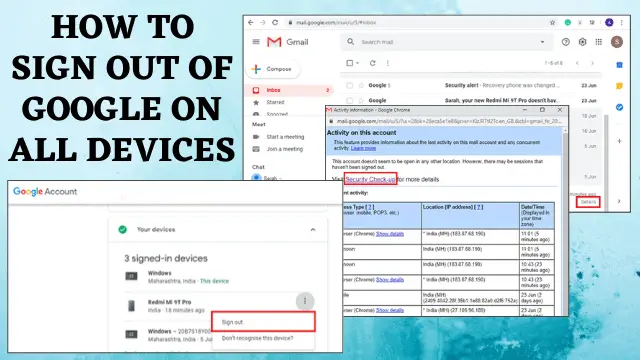
Task: Click the Security Check-up link
Action: click(x=370, y=179)
